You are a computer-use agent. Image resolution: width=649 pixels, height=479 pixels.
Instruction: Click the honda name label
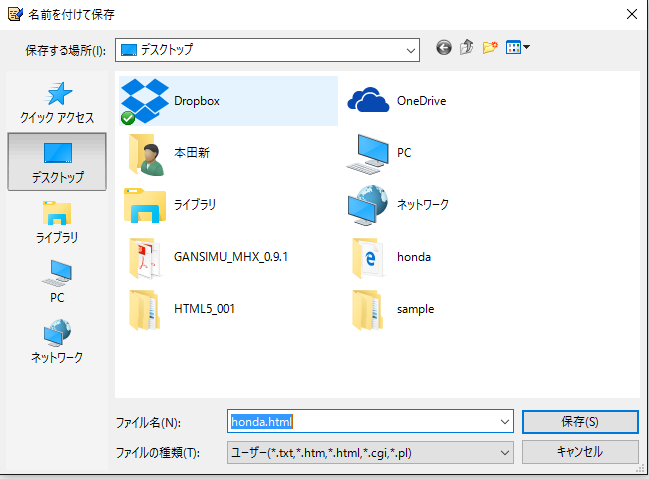point(414,257)
